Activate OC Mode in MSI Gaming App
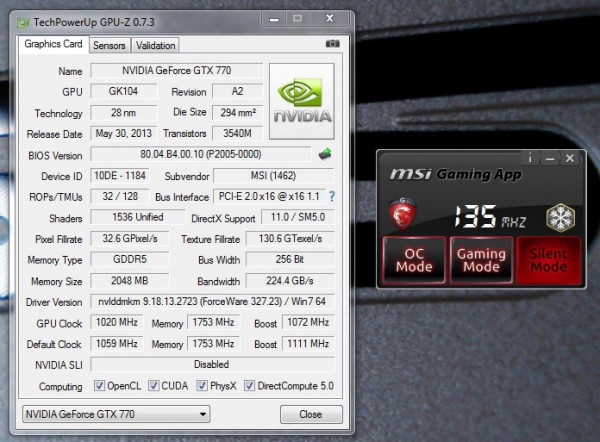600x442 pixels. pos(414,260)
